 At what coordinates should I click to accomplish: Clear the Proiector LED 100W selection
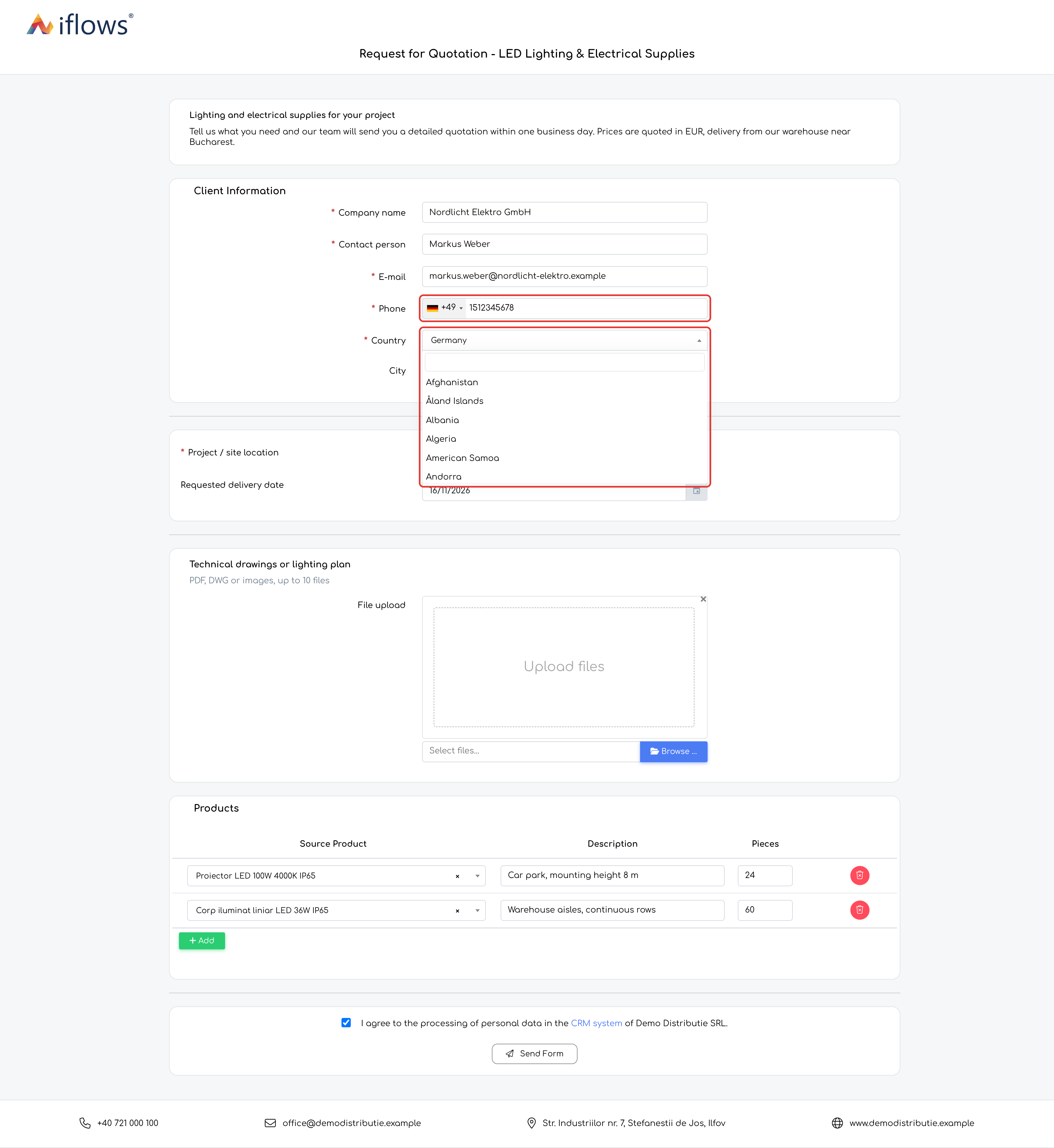pyautogui.click(x=457, y=876)
